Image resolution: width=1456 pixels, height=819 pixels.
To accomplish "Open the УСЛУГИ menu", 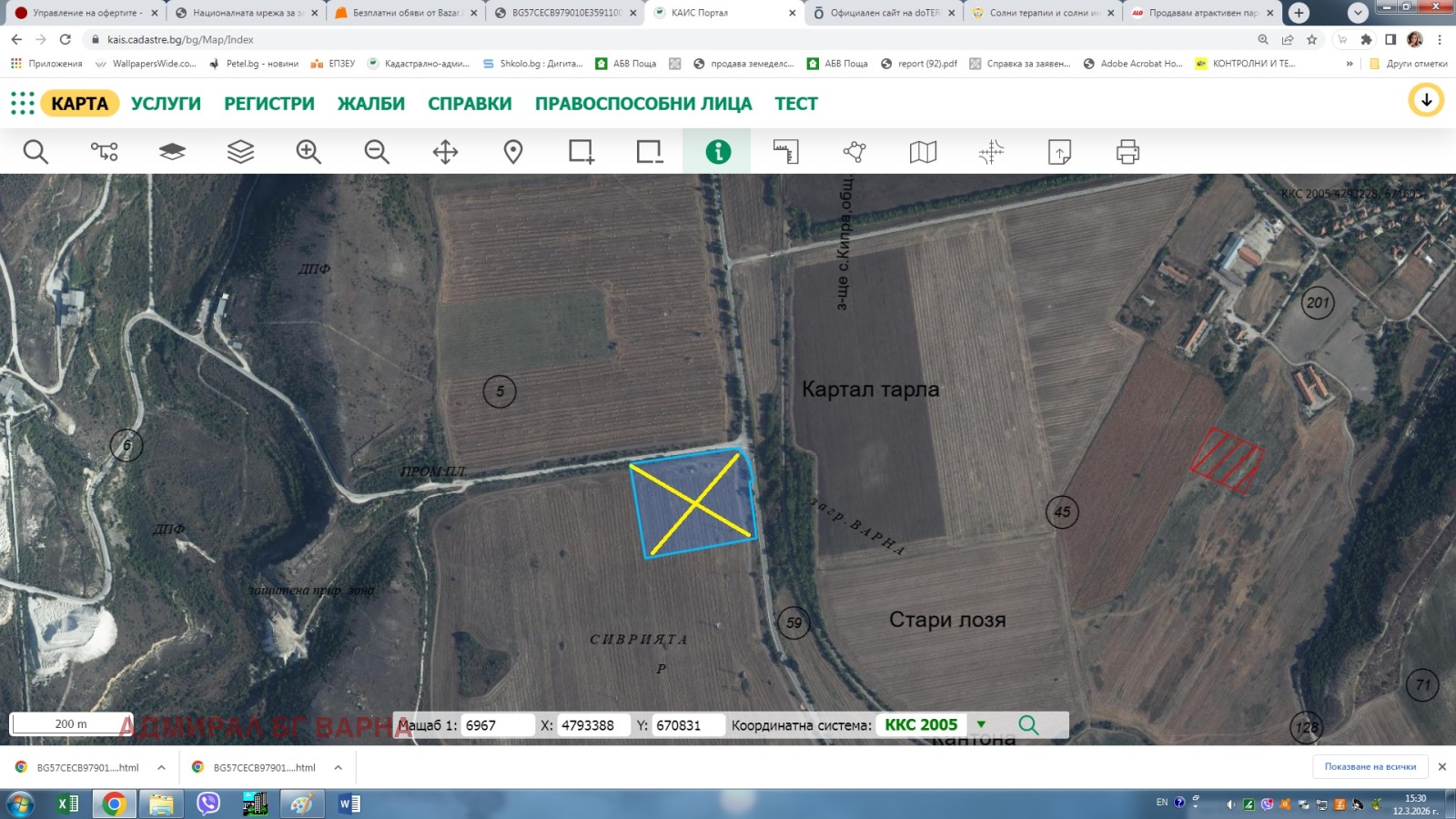I will [166, 104].
